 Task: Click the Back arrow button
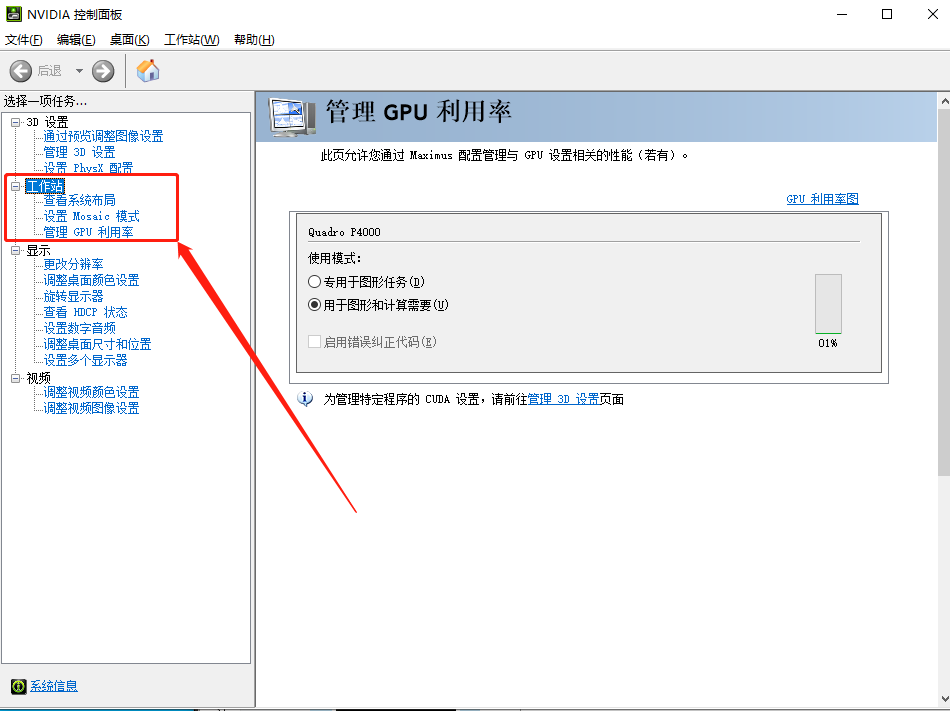tap(21, 71)
